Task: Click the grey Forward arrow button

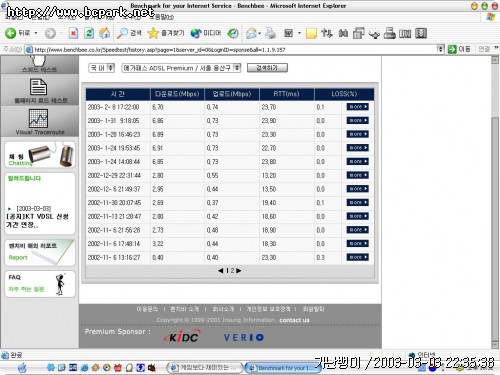Action: coord(50,33)
